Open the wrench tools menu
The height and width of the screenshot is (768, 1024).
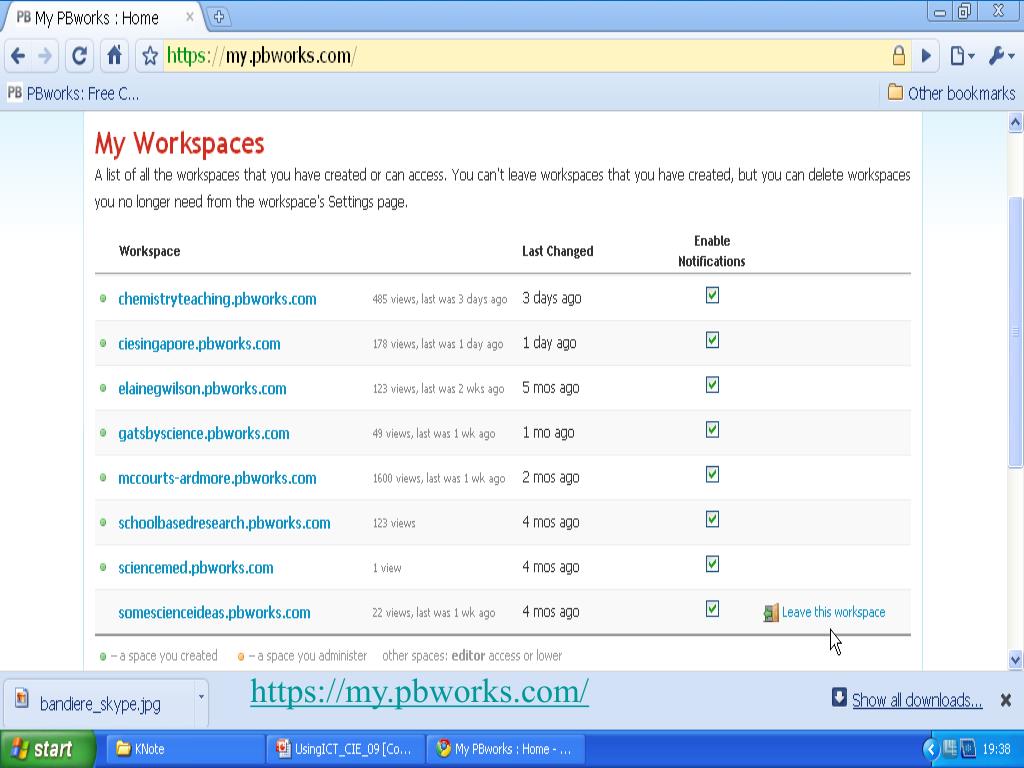(1001, 56)
